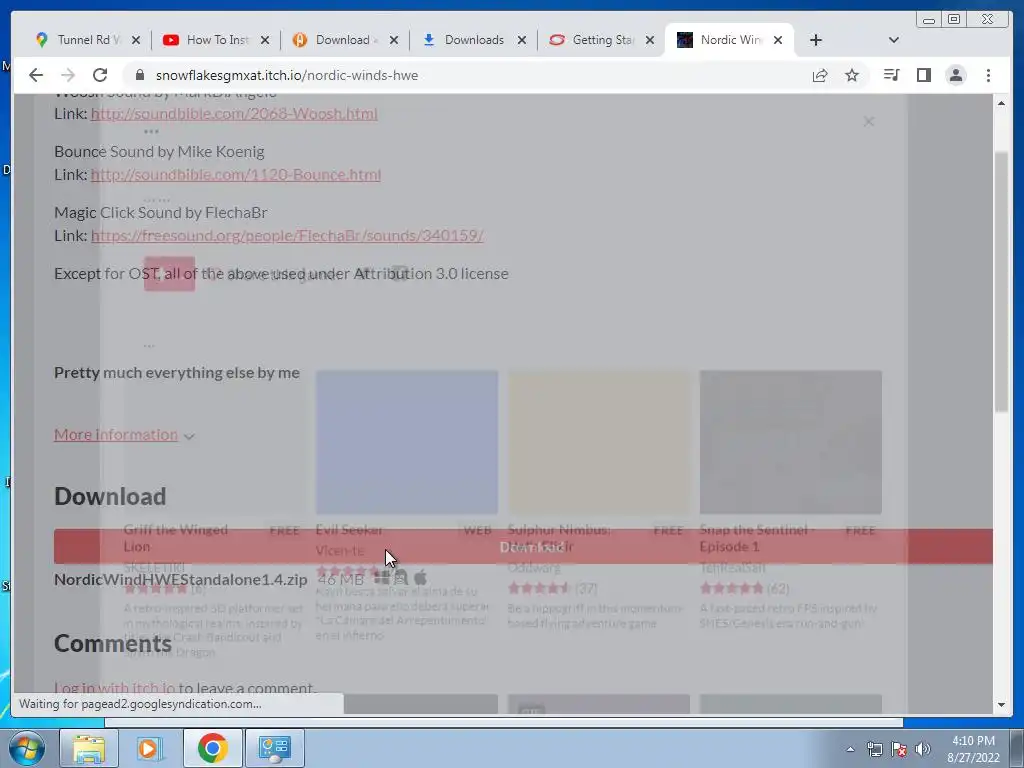Image resolution: width=1024 pixels, height=768 pixels.
Task: Click the Windows platform icon beside 46 MB
Action: point(382,577)
